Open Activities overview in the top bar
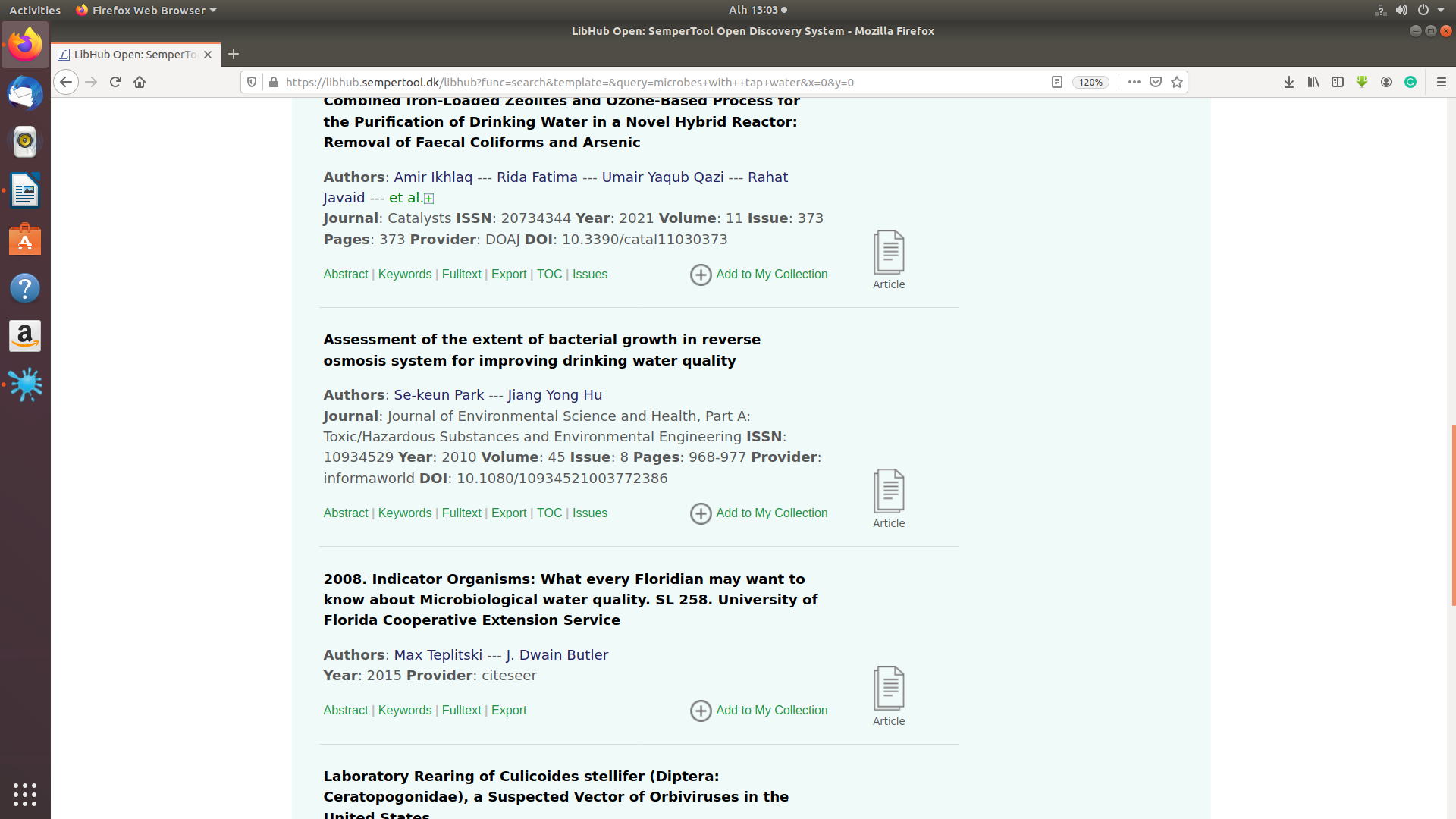The image size is (1456, 819). 35,10
